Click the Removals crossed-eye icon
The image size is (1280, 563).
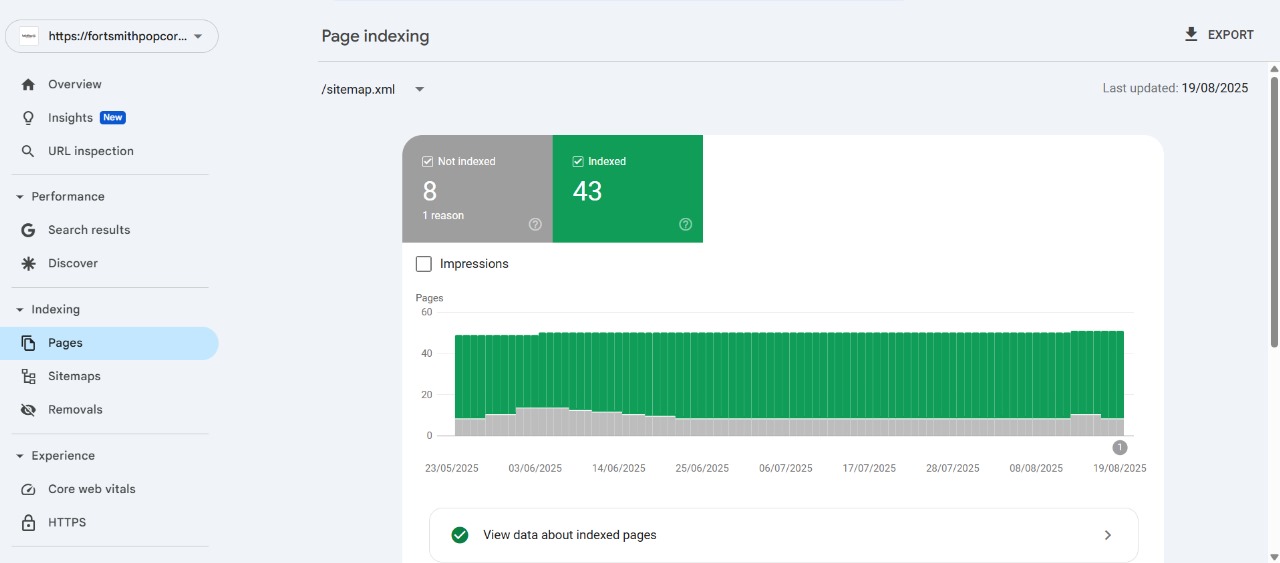click(28, 410)
